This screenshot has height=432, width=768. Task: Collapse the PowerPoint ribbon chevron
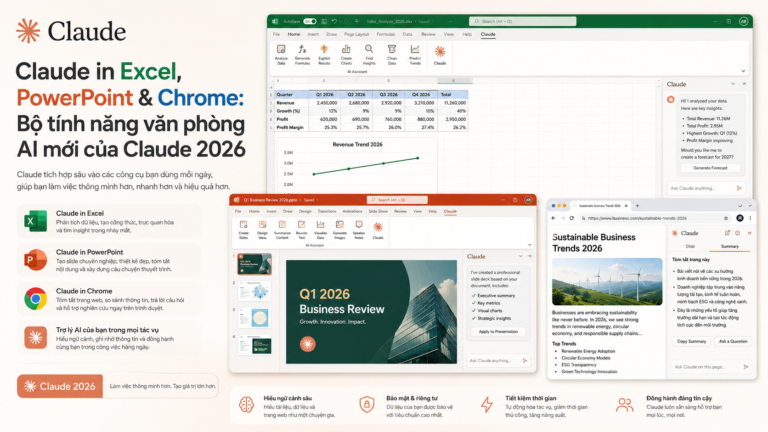coord(529,245)
